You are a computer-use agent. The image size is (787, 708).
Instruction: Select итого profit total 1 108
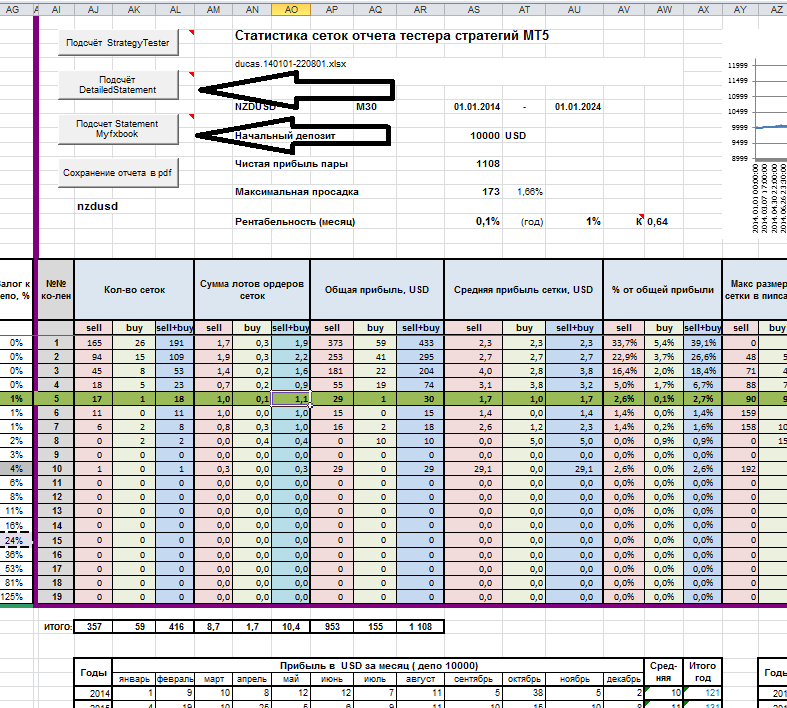point(421,627)
